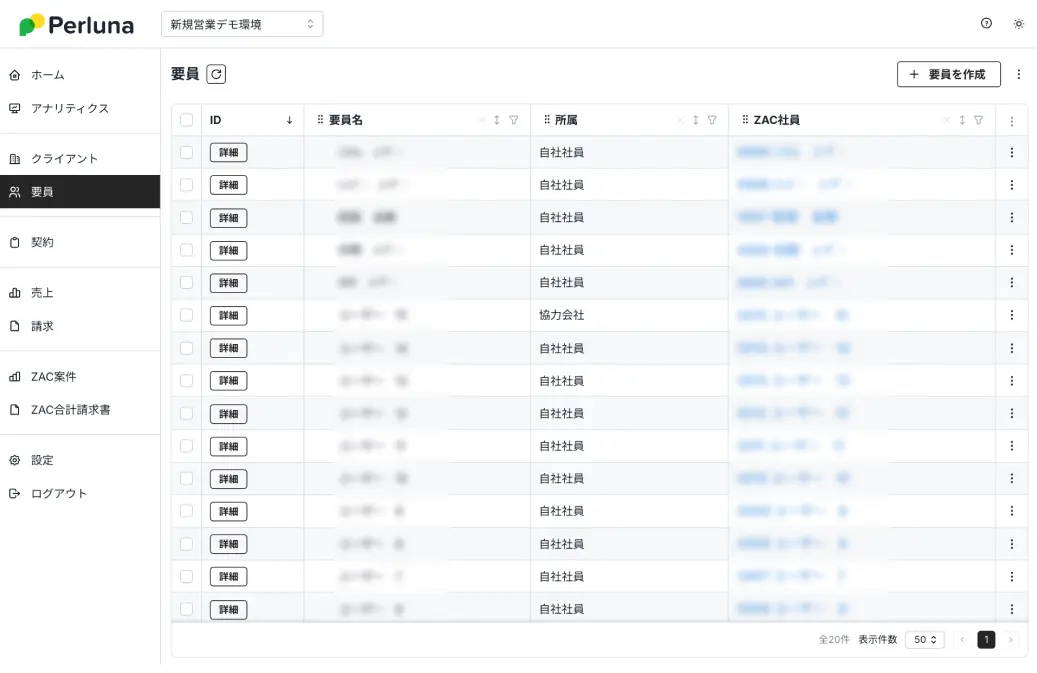Select page 1 in the pagination
1037x673 pixels.
point(986,640)
